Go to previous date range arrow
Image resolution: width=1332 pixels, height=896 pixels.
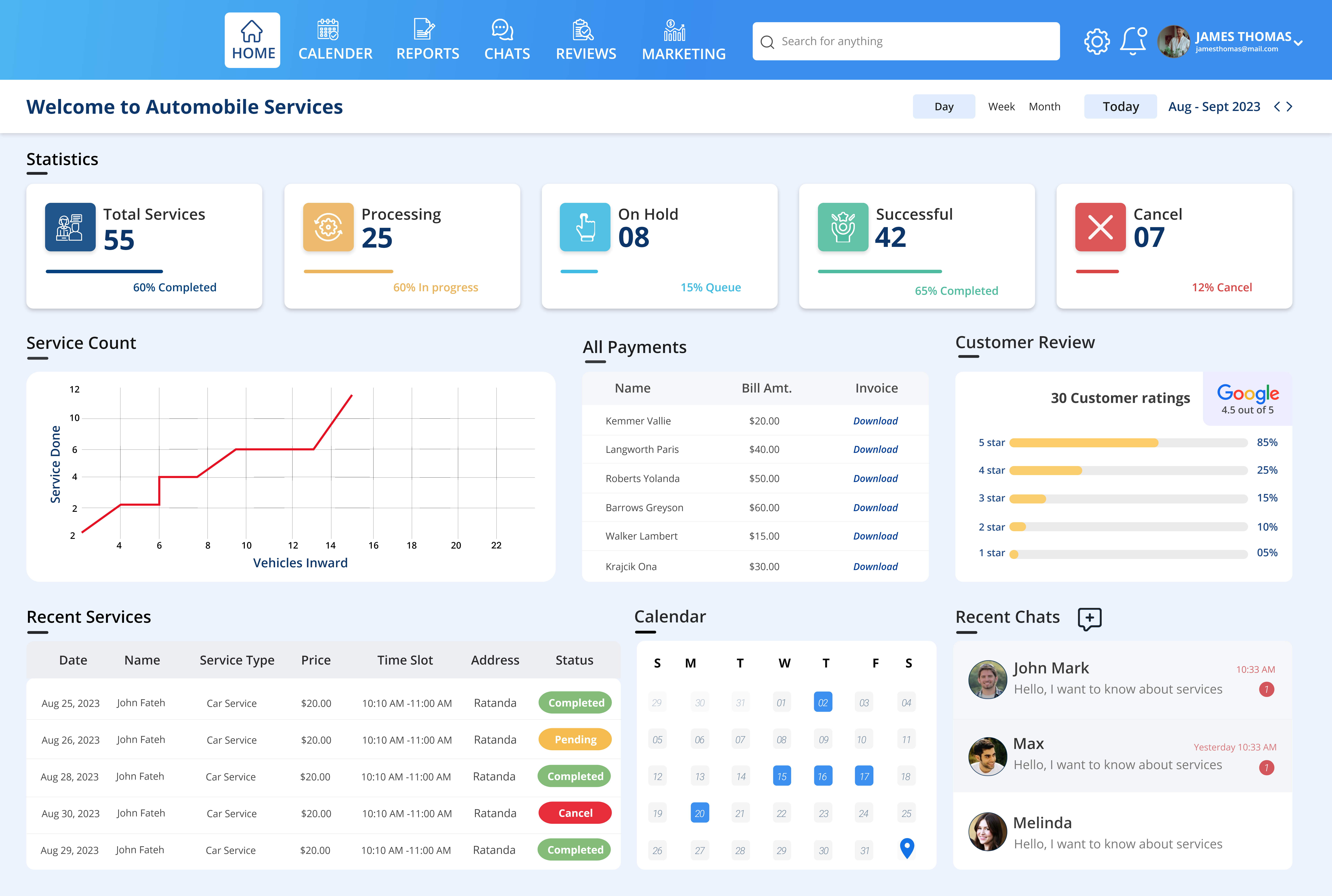click(1276, 107)
